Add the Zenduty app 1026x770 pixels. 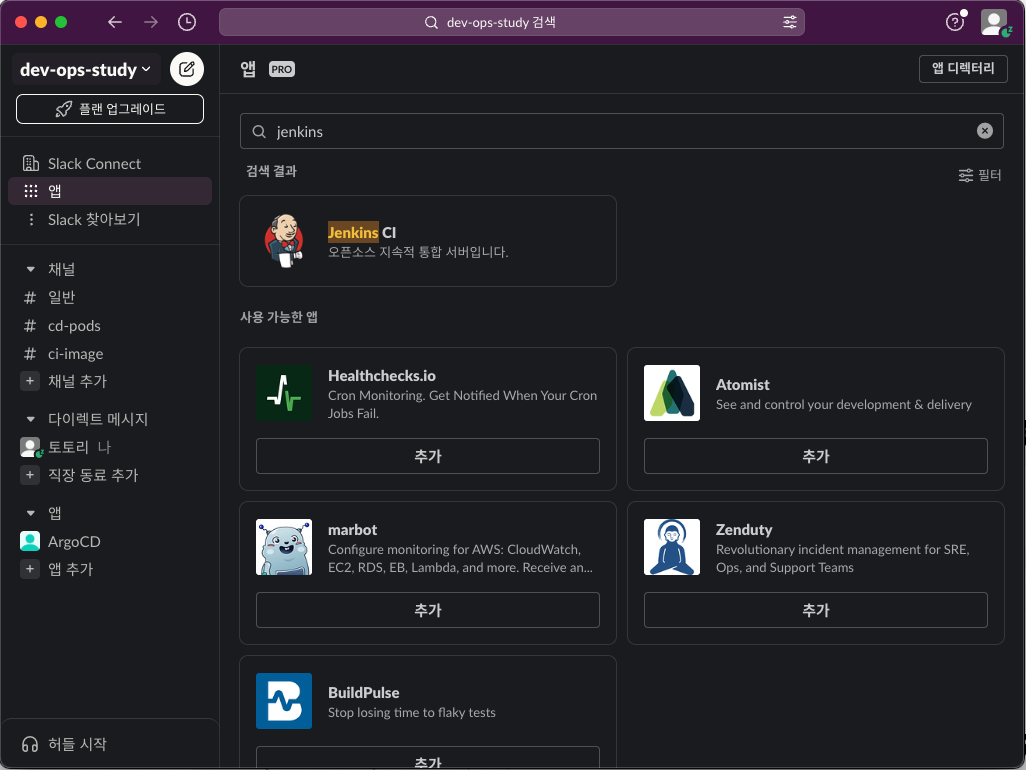pyautogui.click(x=815, y=610)
